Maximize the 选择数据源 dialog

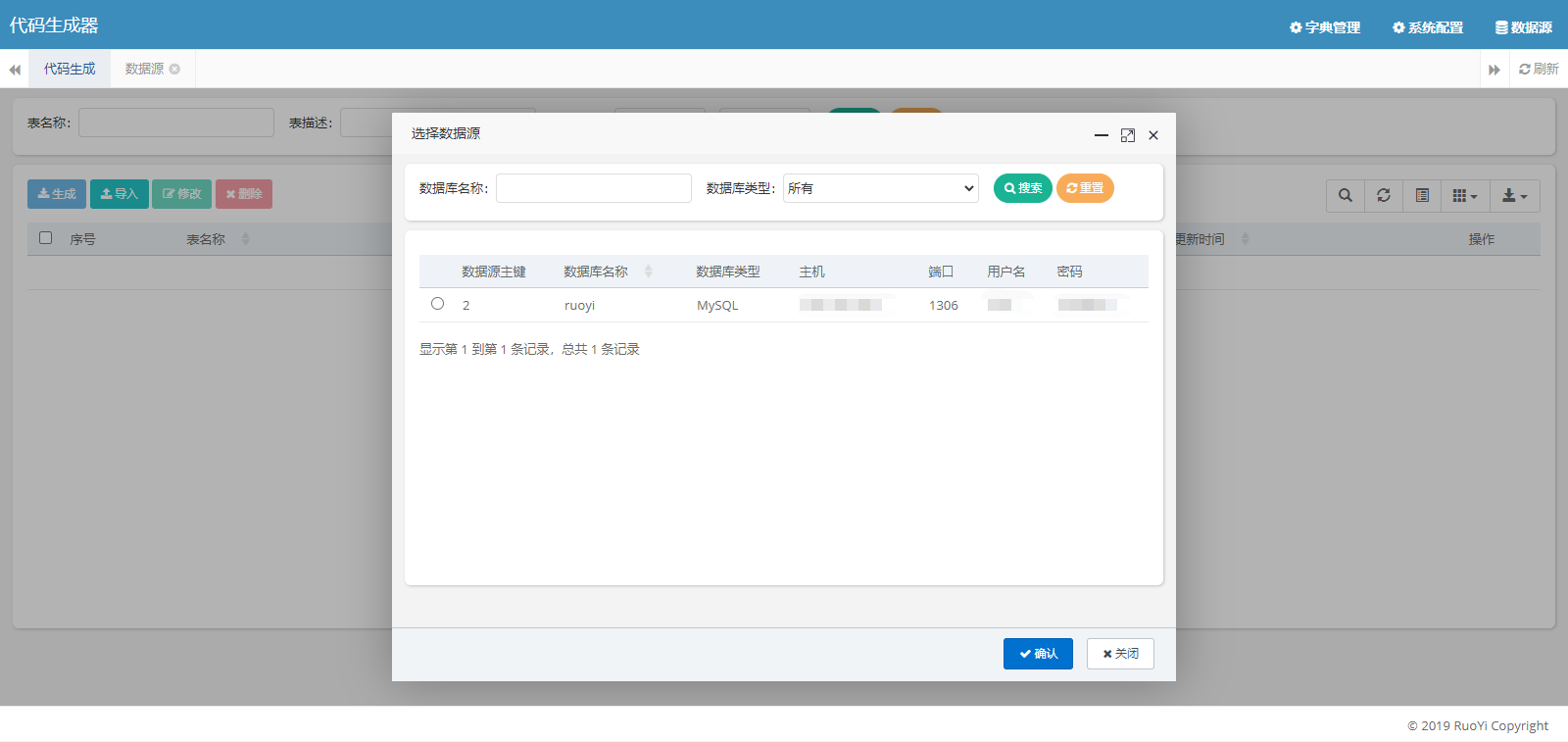[1128, 135]
